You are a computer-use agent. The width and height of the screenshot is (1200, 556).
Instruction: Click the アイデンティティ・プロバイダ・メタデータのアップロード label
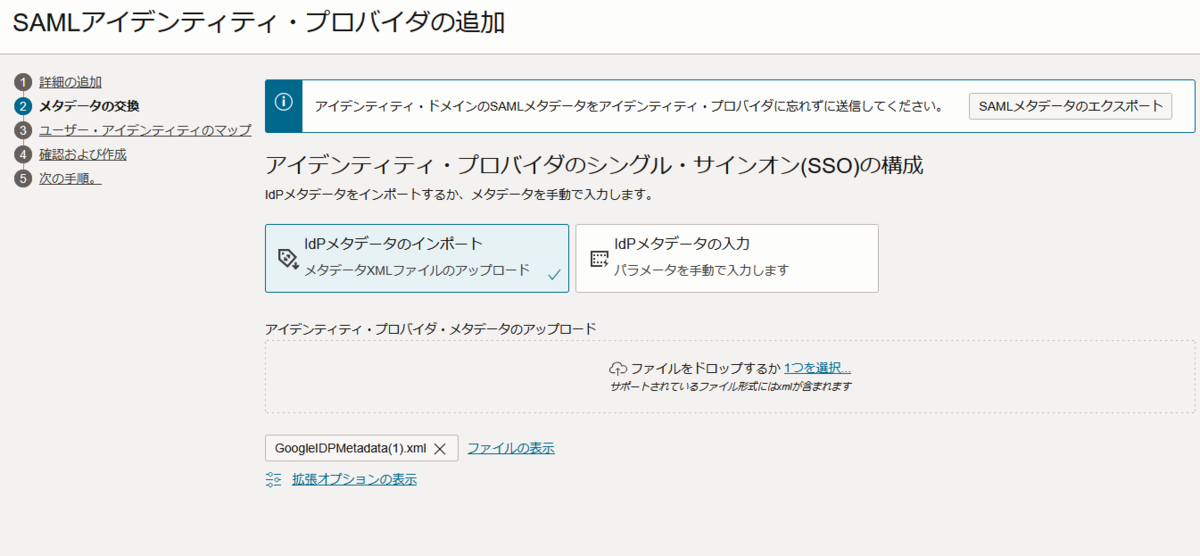click(x=430, y=328)
